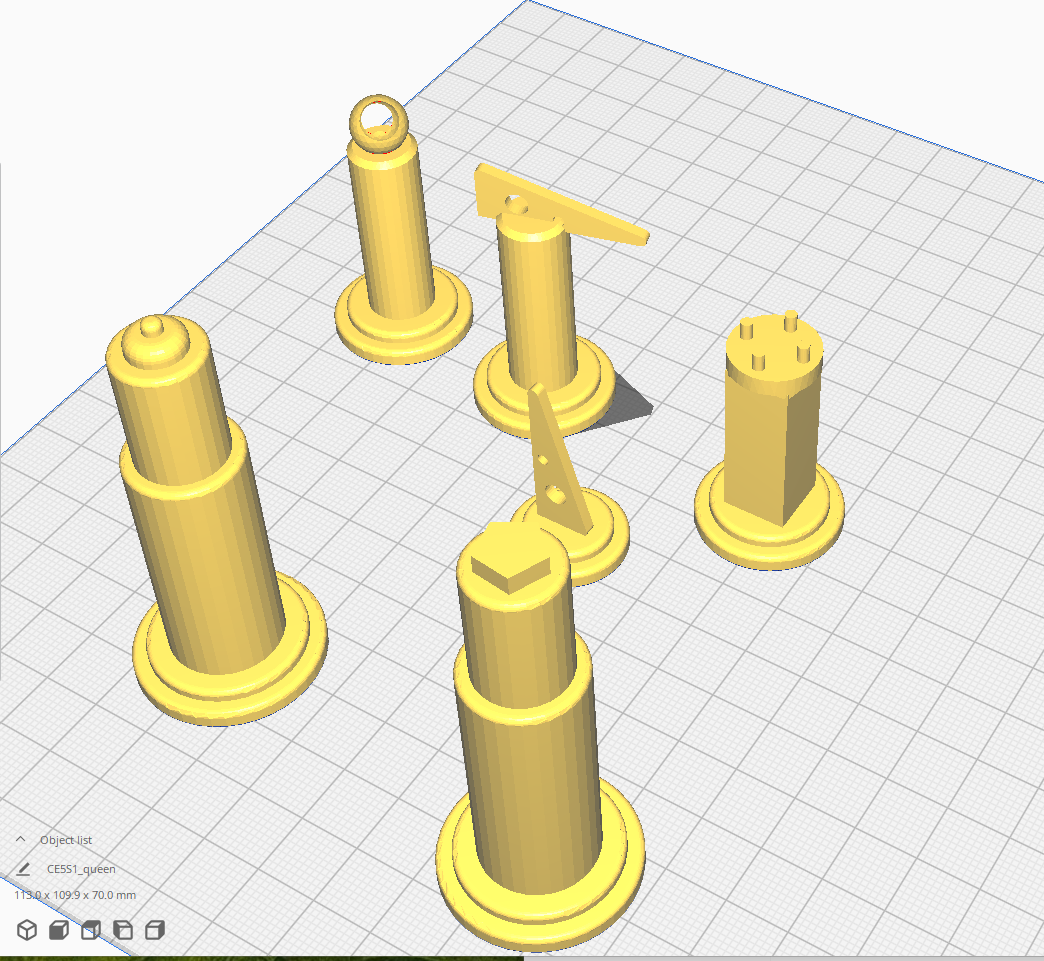This screenshot has height=961, width=1044.
Task: Expand the Object list using its chevron
Action: (x=20, y=840)
